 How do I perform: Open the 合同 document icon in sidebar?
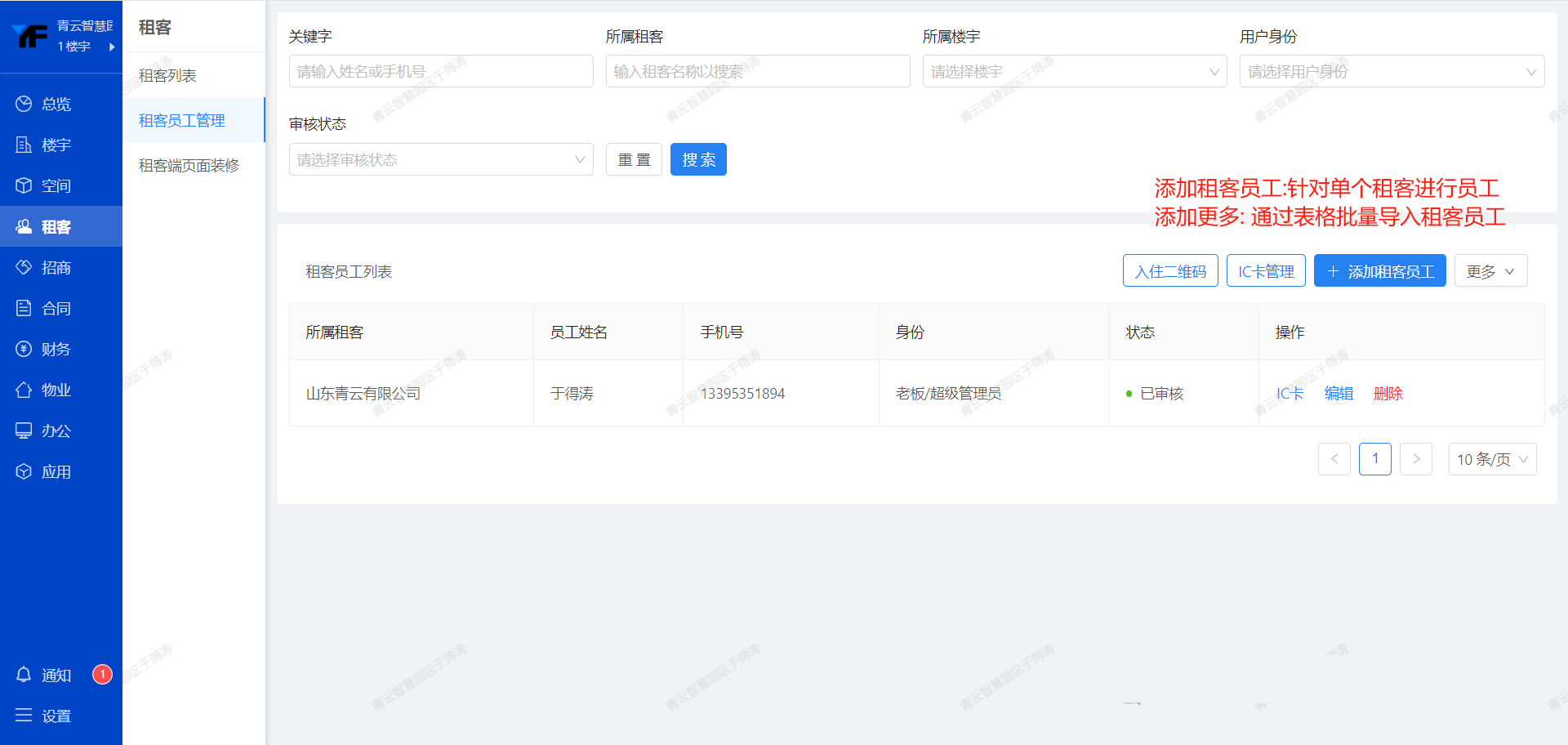click(24, 308)
